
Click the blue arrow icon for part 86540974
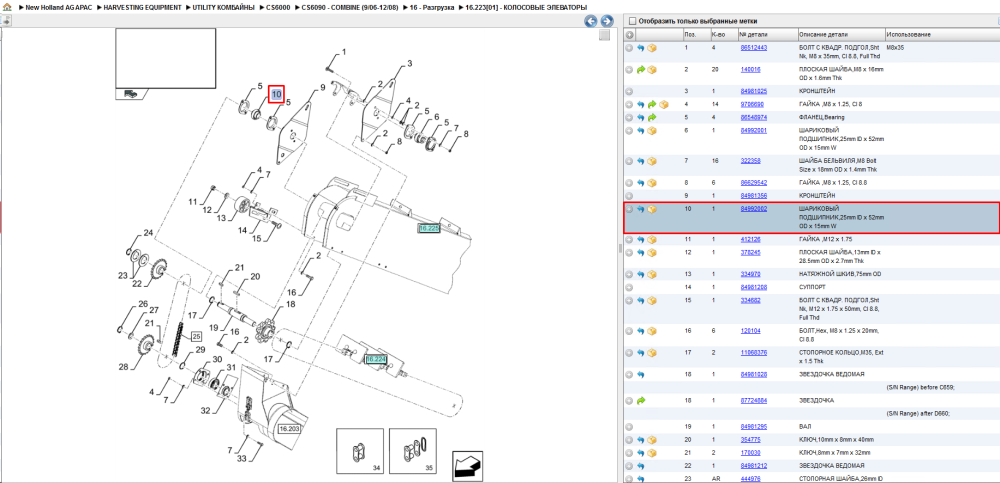tap(641, 117)
